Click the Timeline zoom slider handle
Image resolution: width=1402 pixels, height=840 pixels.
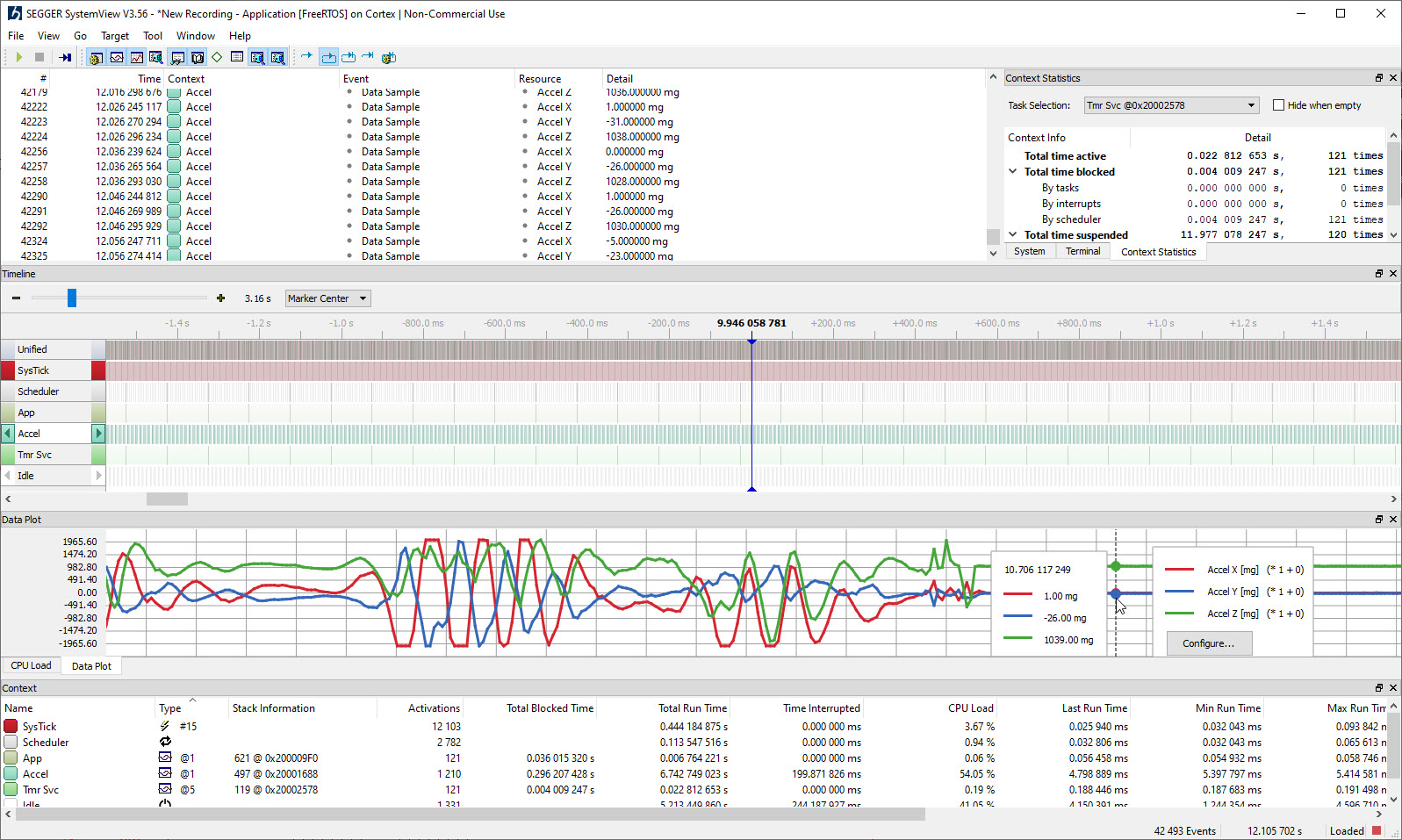(72, 298)
